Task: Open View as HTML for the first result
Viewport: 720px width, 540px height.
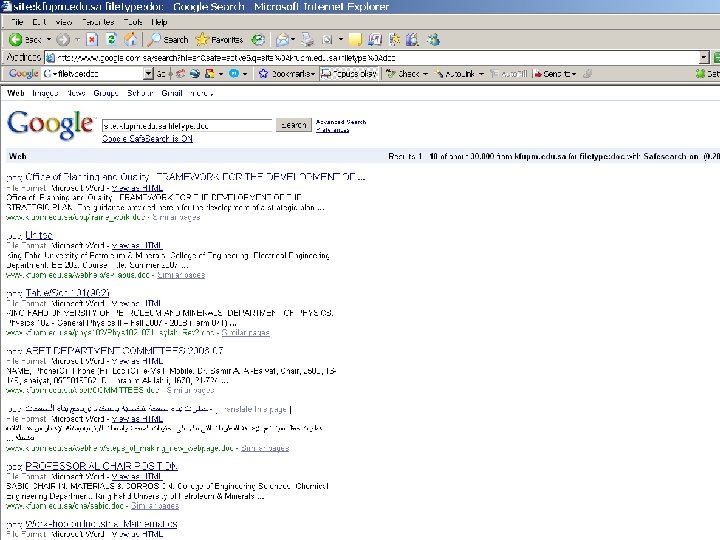Action: click(137, 188)
